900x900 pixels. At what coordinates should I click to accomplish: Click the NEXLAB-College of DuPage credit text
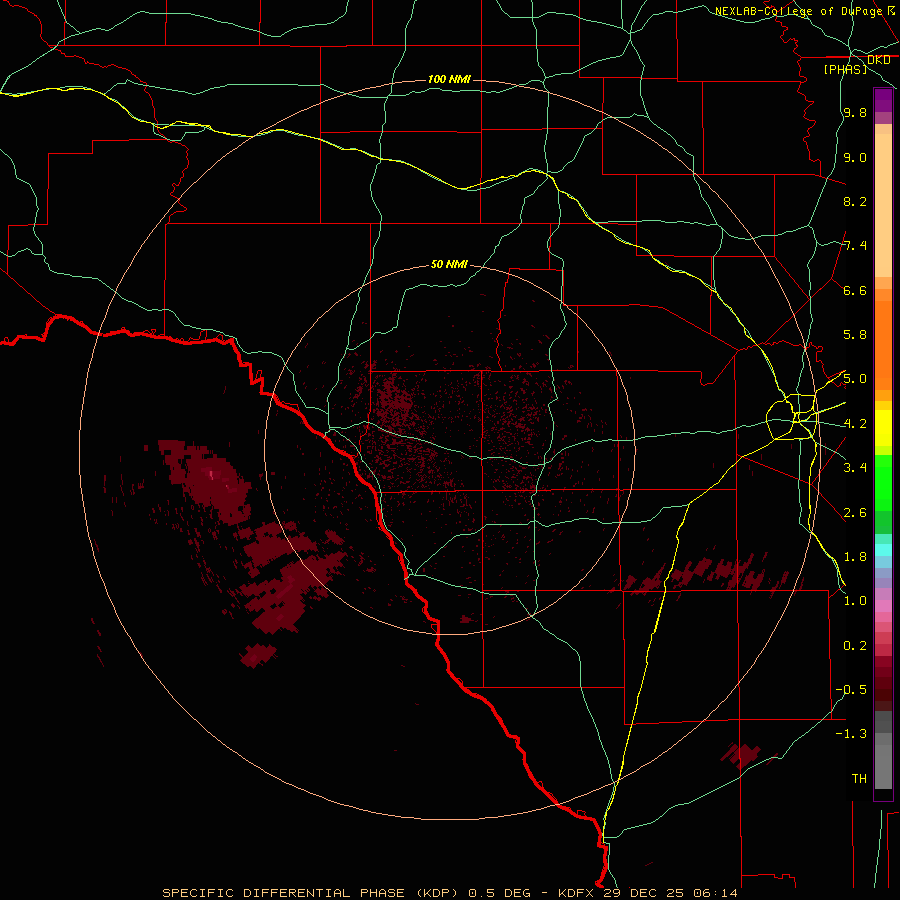(x=798, y=11)
